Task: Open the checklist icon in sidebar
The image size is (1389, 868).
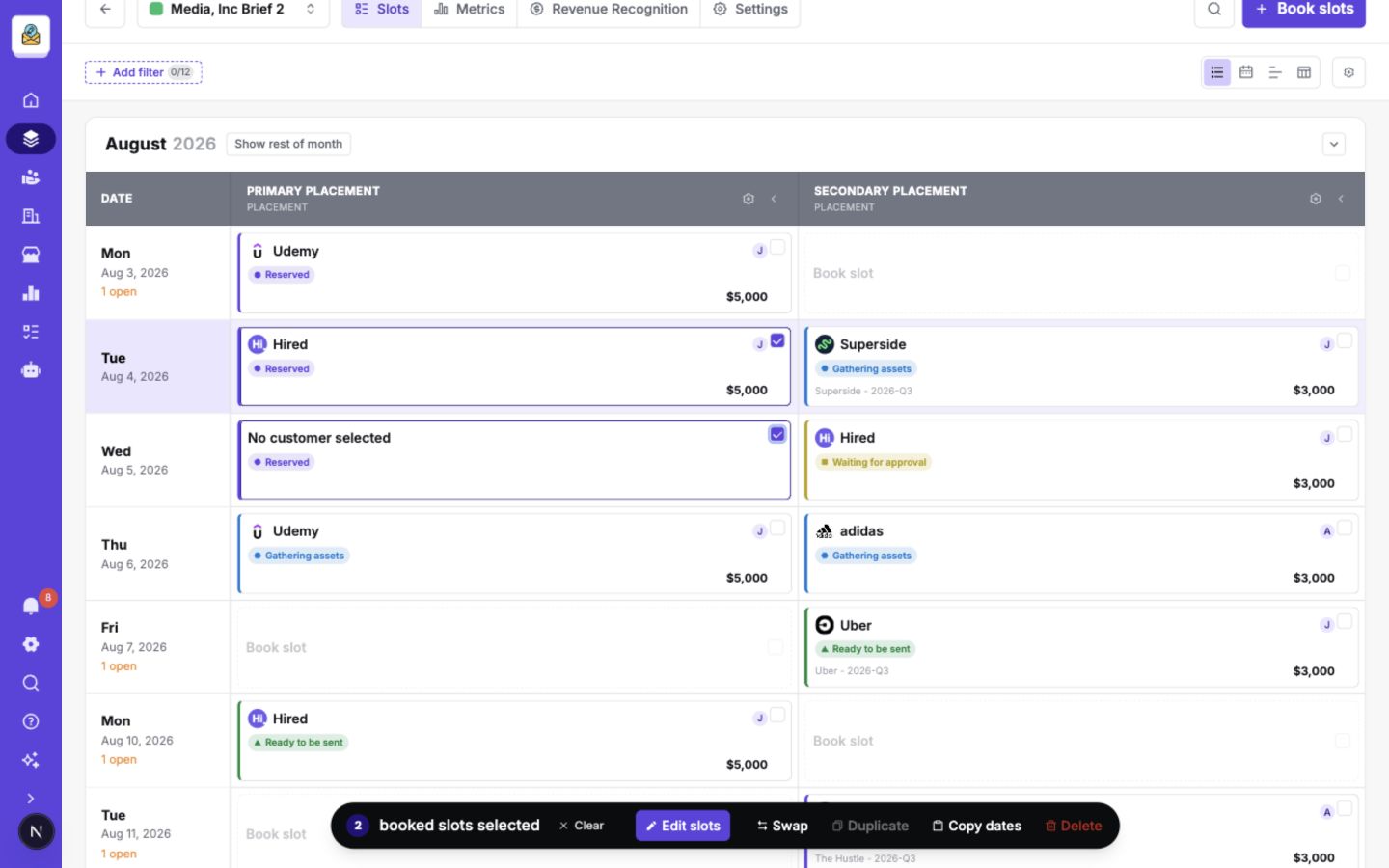Action: (31, 332)
